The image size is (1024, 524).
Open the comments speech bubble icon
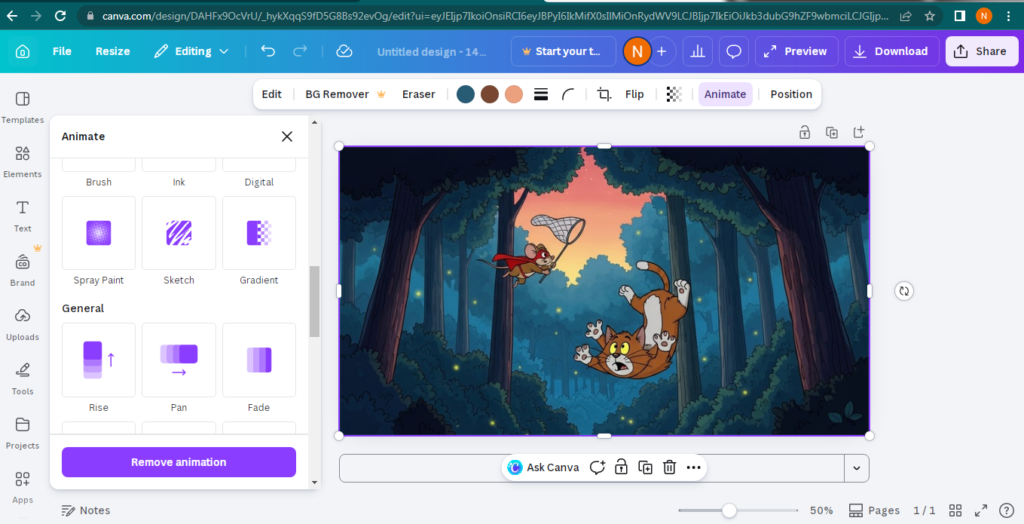(x=734, y=51)
